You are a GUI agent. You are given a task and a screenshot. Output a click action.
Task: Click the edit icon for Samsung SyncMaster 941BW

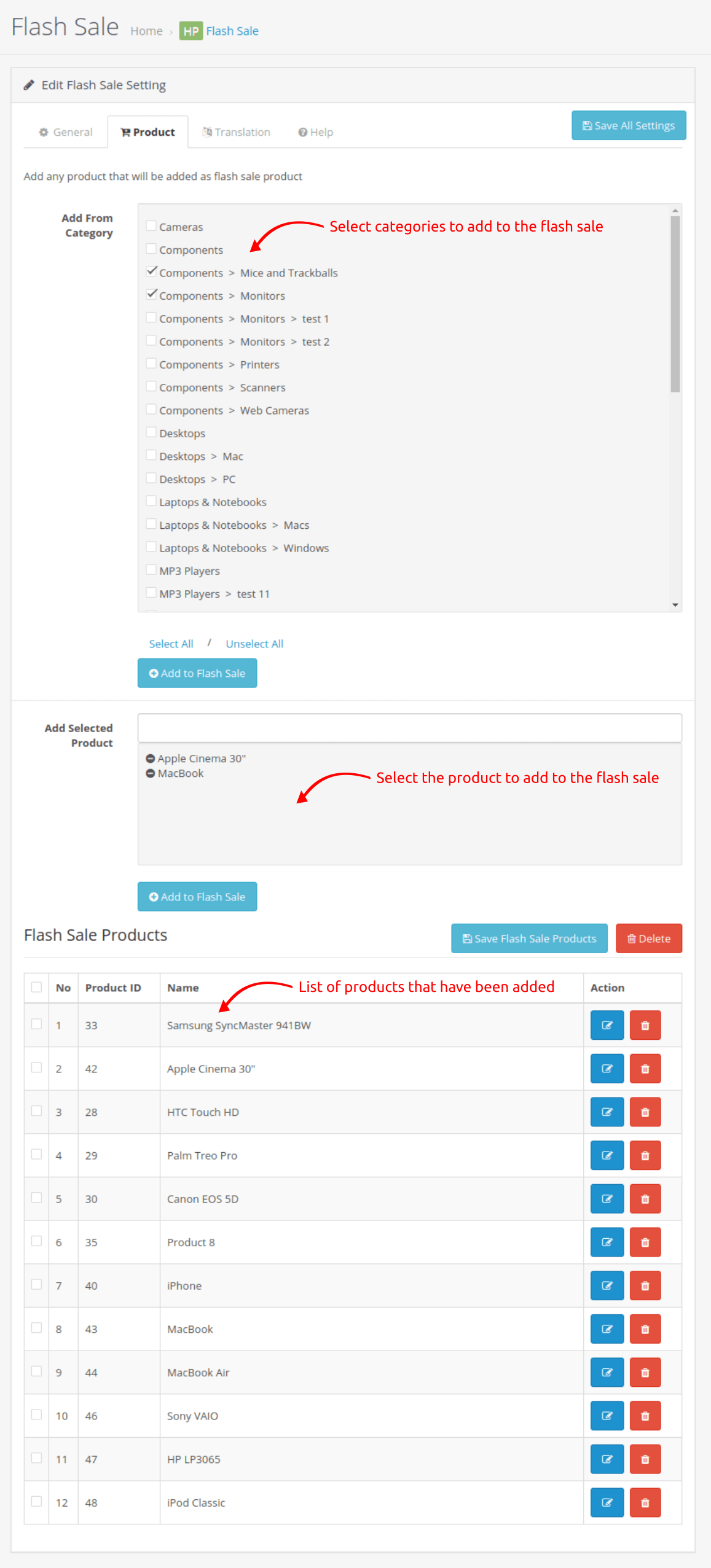(607, 1025)
